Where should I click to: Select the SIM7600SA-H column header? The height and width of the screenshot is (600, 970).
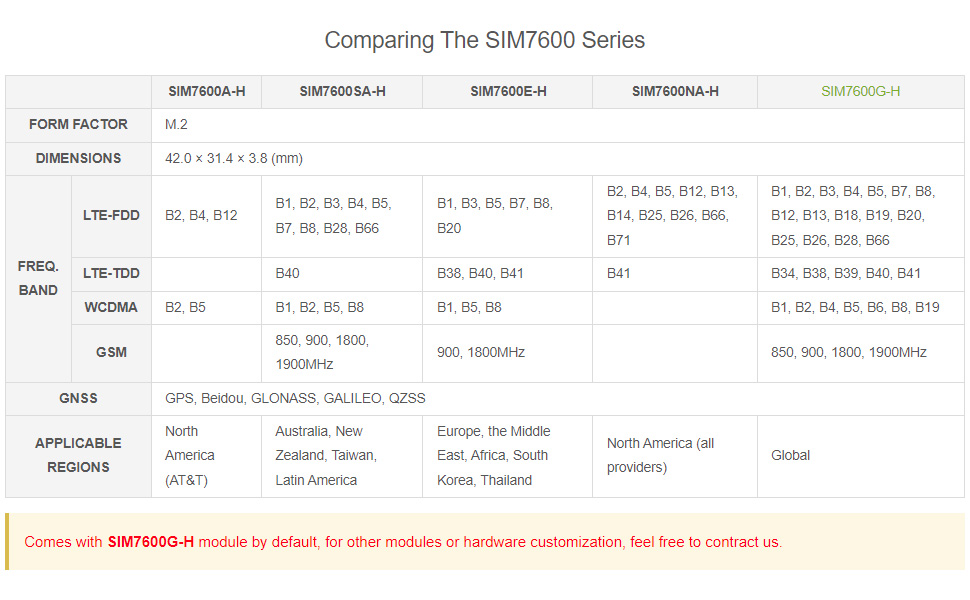pos(342,91)
